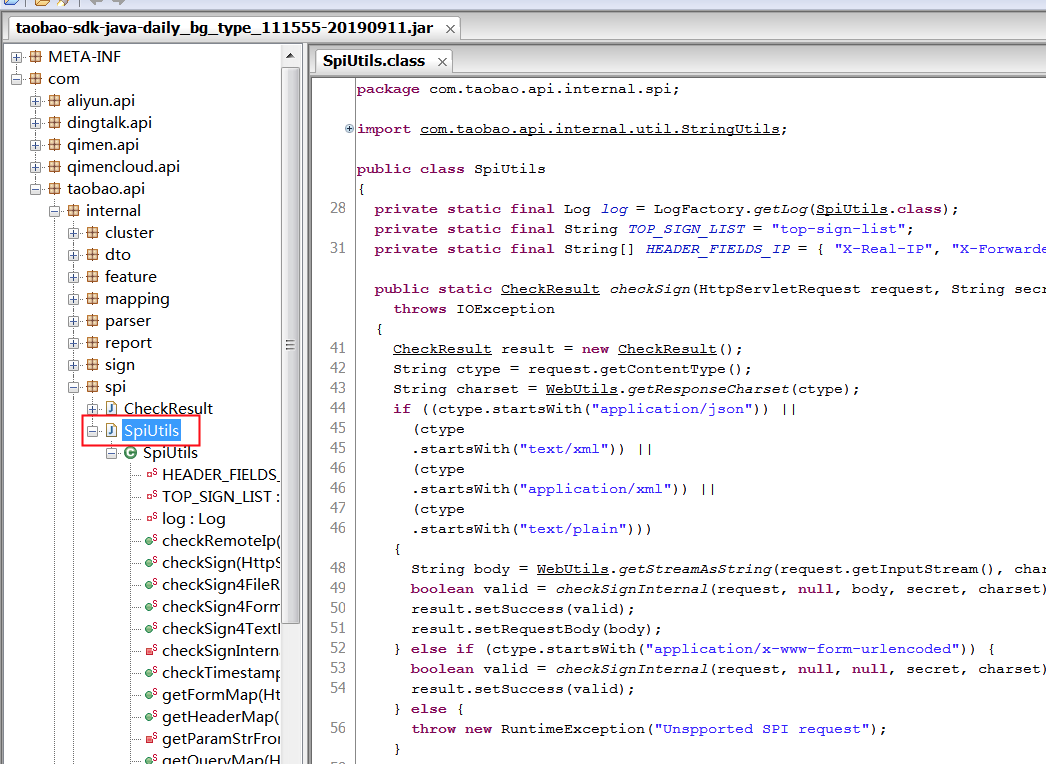Click the checkRemoteIp method icon
This screenshot has height=764, width=1046.
(x=151, y=540)
